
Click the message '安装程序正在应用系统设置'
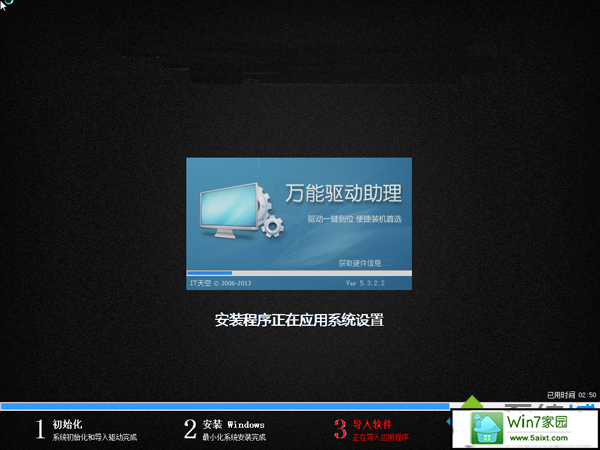(x=299, y=320)
